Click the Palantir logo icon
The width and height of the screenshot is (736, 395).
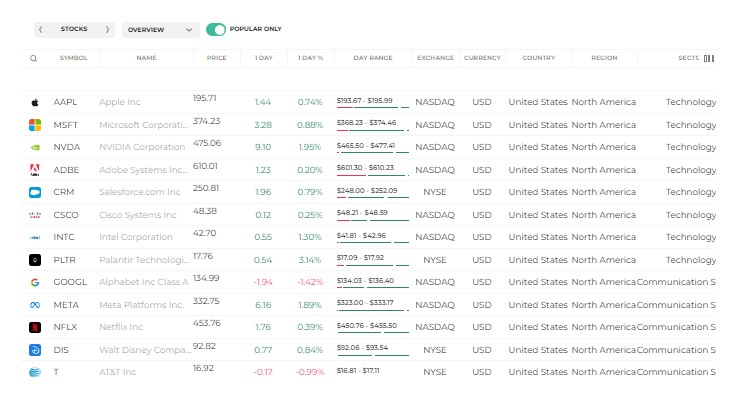point(35,260)
